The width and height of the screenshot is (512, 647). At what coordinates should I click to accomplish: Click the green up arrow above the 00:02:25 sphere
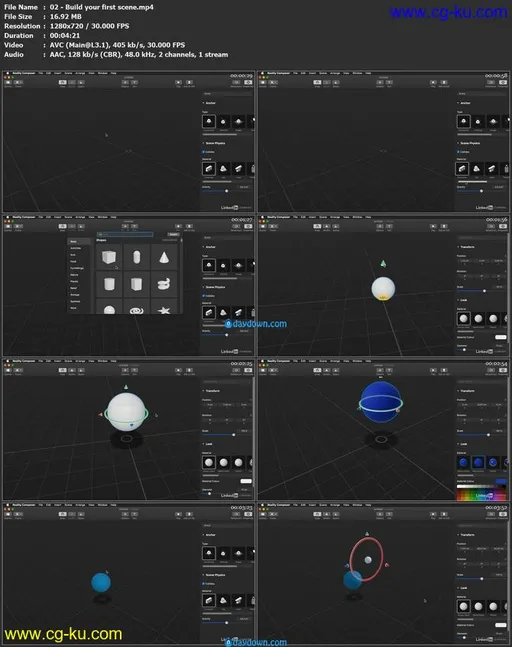pos(126,387)
